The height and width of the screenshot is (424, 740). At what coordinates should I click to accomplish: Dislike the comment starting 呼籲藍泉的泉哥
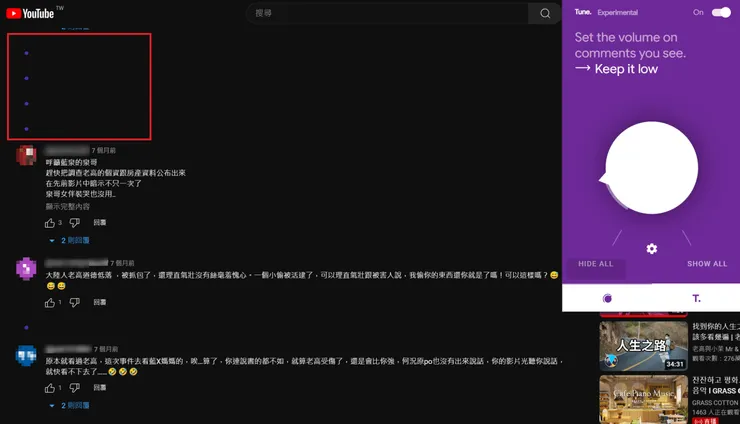[x=75, y=223]
